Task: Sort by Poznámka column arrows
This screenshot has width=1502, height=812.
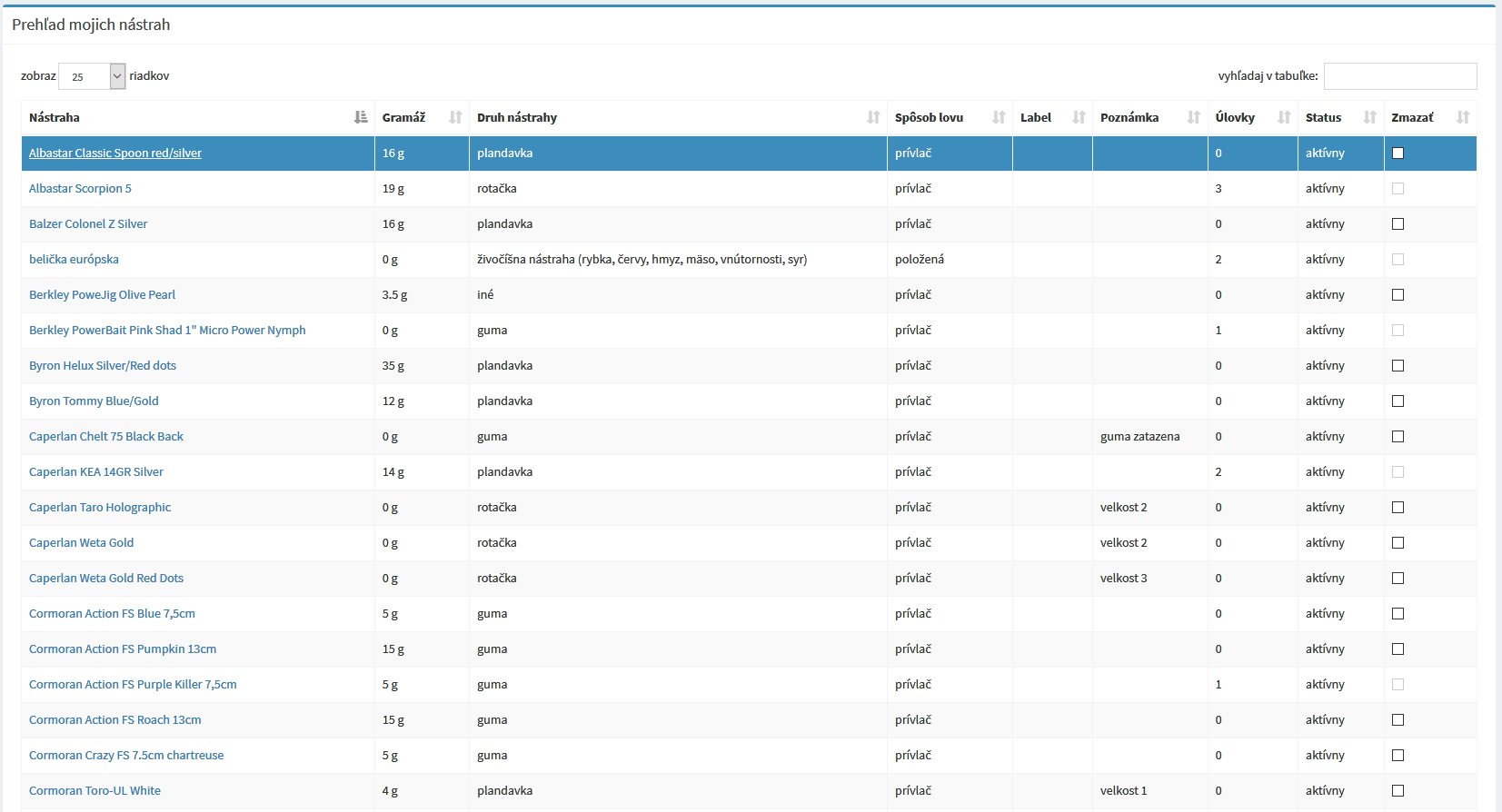Action: 1194,117
